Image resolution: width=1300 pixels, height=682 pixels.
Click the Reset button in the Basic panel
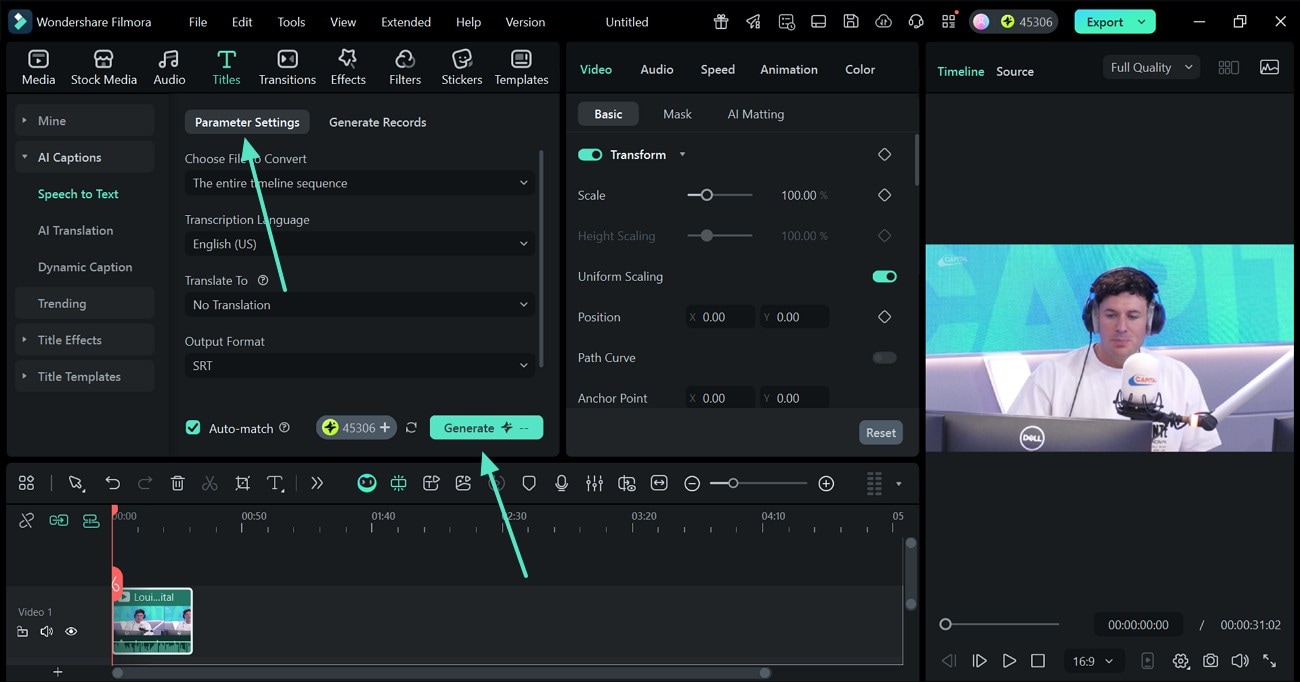pos(880,432)
